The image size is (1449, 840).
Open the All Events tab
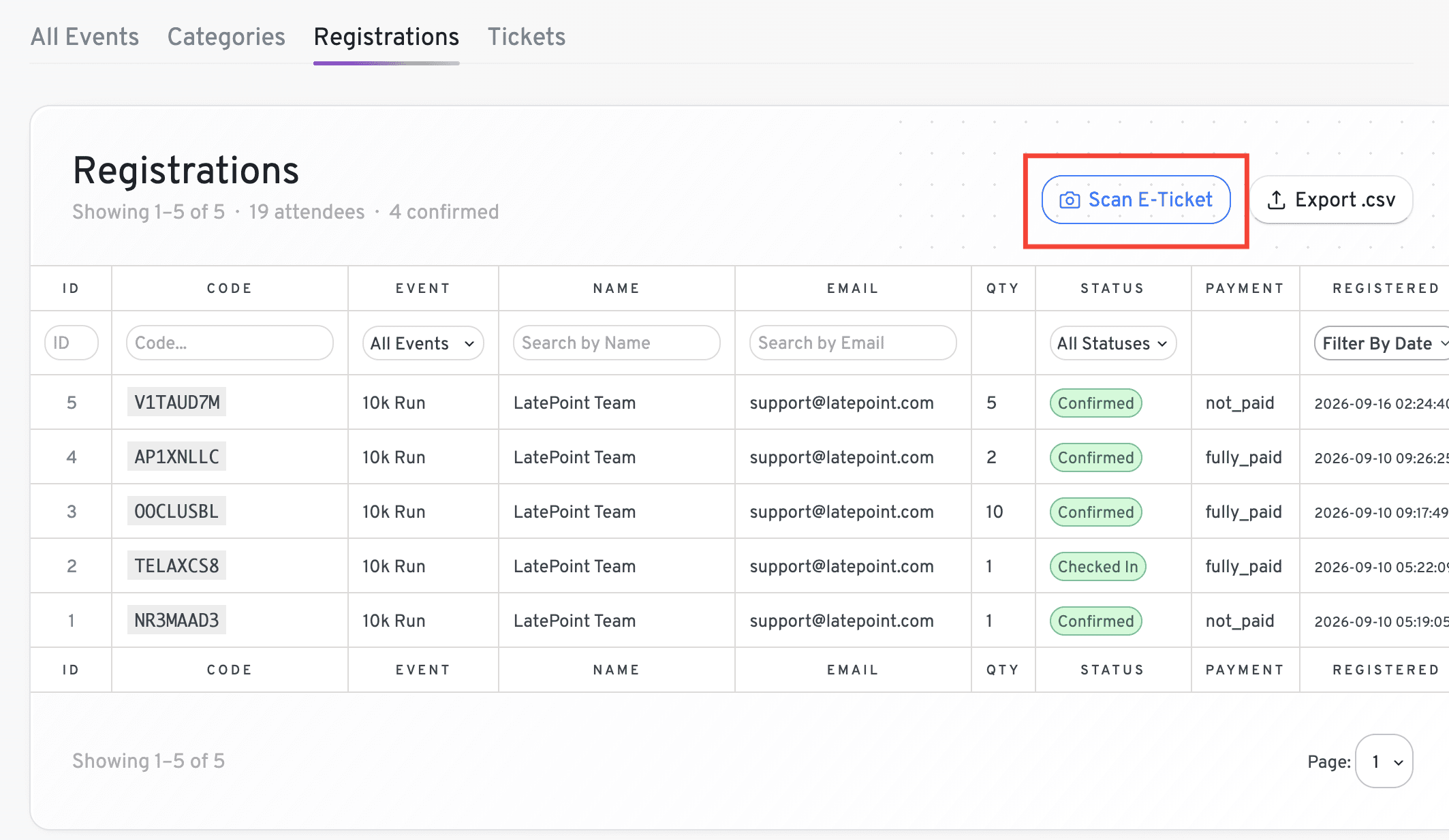[84, 37]
